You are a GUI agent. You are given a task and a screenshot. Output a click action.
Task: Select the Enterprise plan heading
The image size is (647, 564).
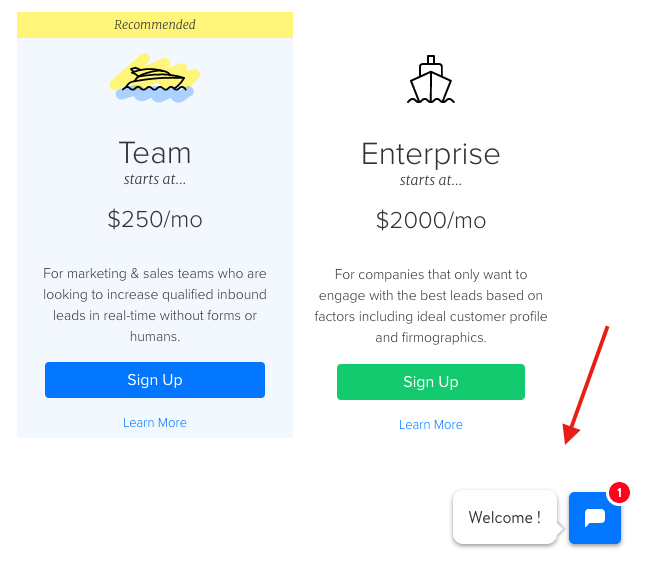tap(431, 154)
